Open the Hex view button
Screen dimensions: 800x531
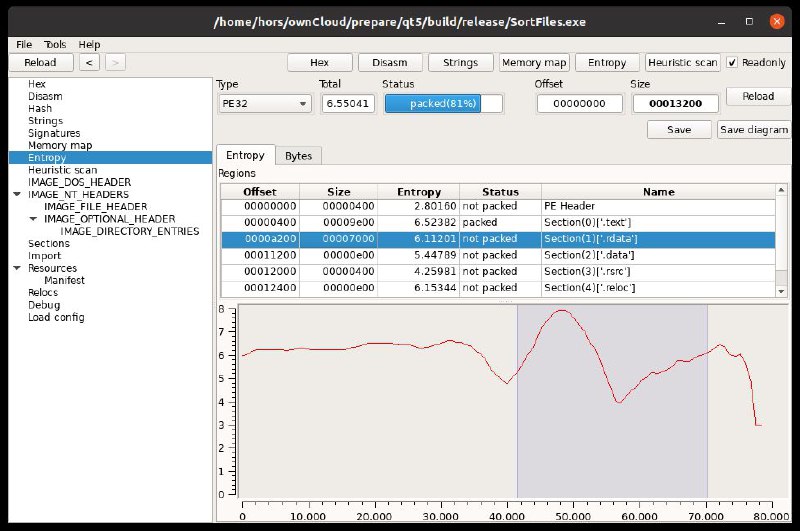point(319,63)
